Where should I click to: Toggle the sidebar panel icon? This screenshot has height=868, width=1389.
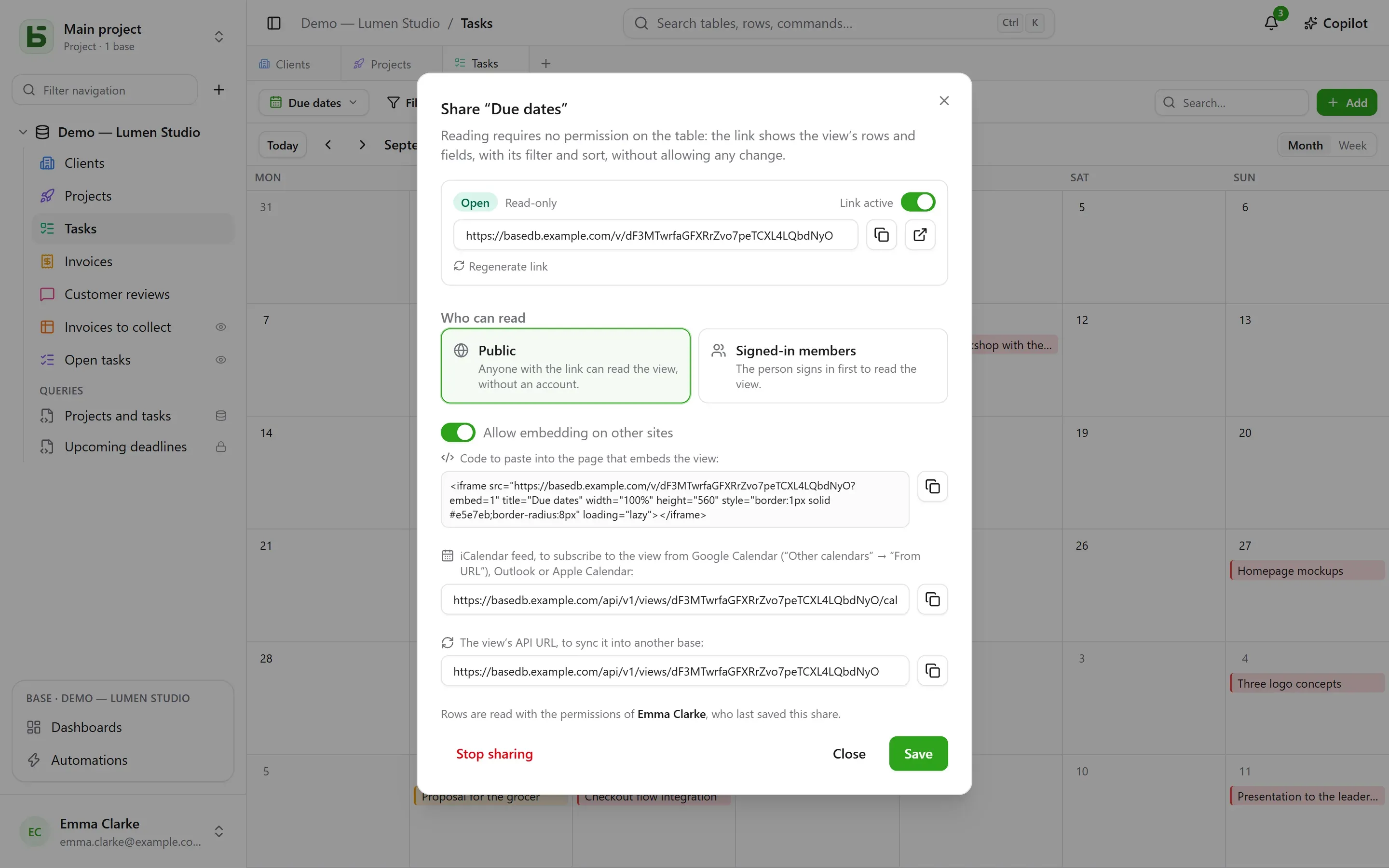[274, 23]
